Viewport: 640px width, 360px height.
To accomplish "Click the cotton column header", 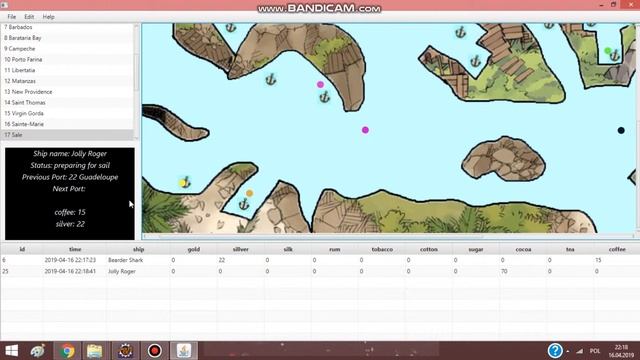I will pyautogui.click(x=429, y=249).
